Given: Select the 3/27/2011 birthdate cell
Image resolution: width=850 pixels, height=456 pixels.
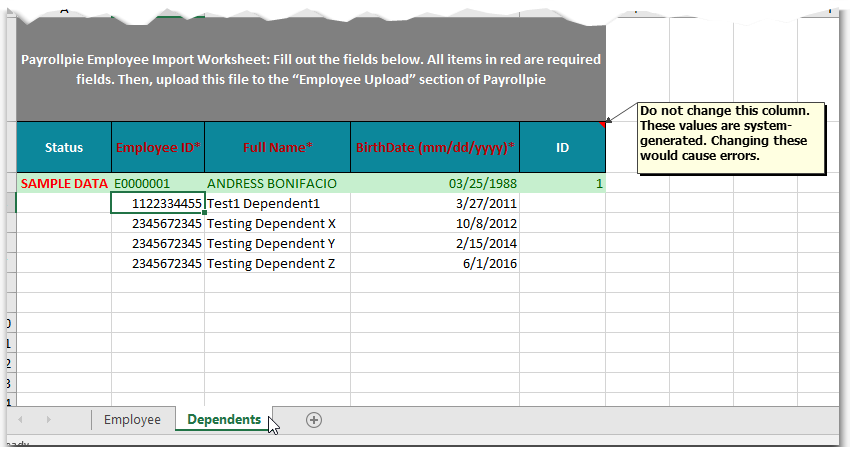Looking at the screenshot, I should 435,203.
